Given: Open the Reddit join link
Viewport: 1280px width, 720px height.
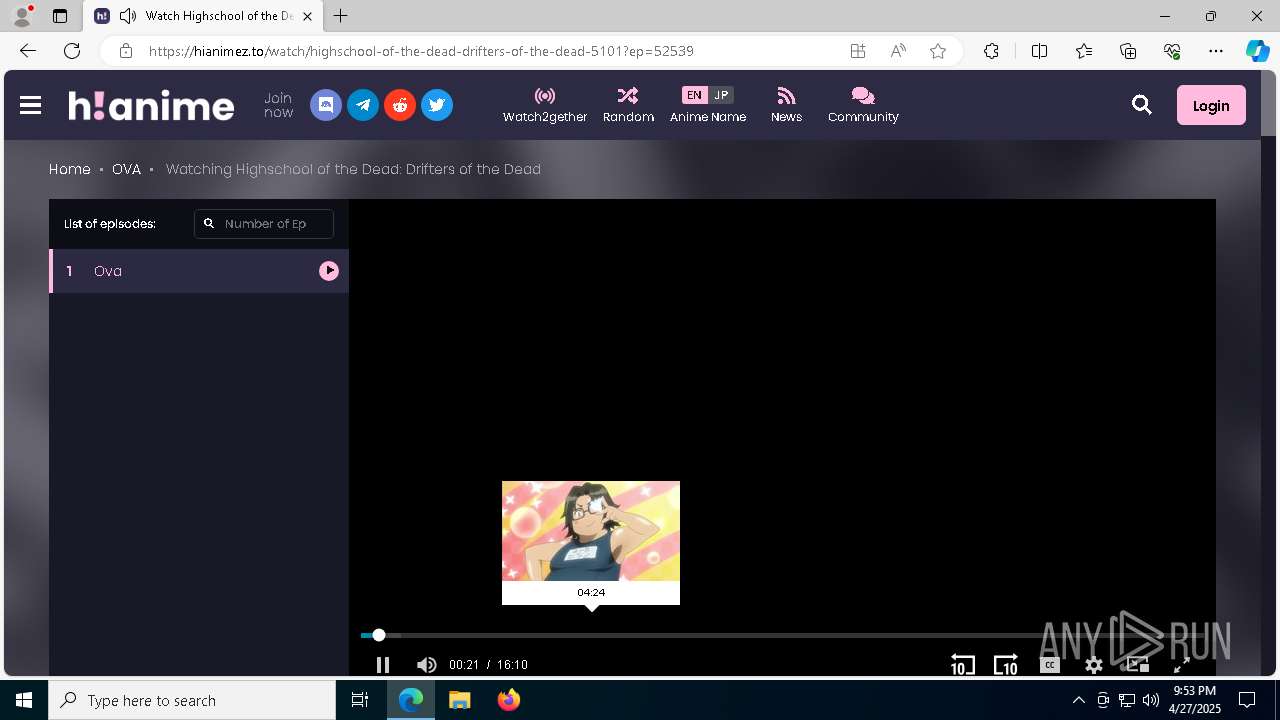Looking at the screenshot, I should [400, 105].
